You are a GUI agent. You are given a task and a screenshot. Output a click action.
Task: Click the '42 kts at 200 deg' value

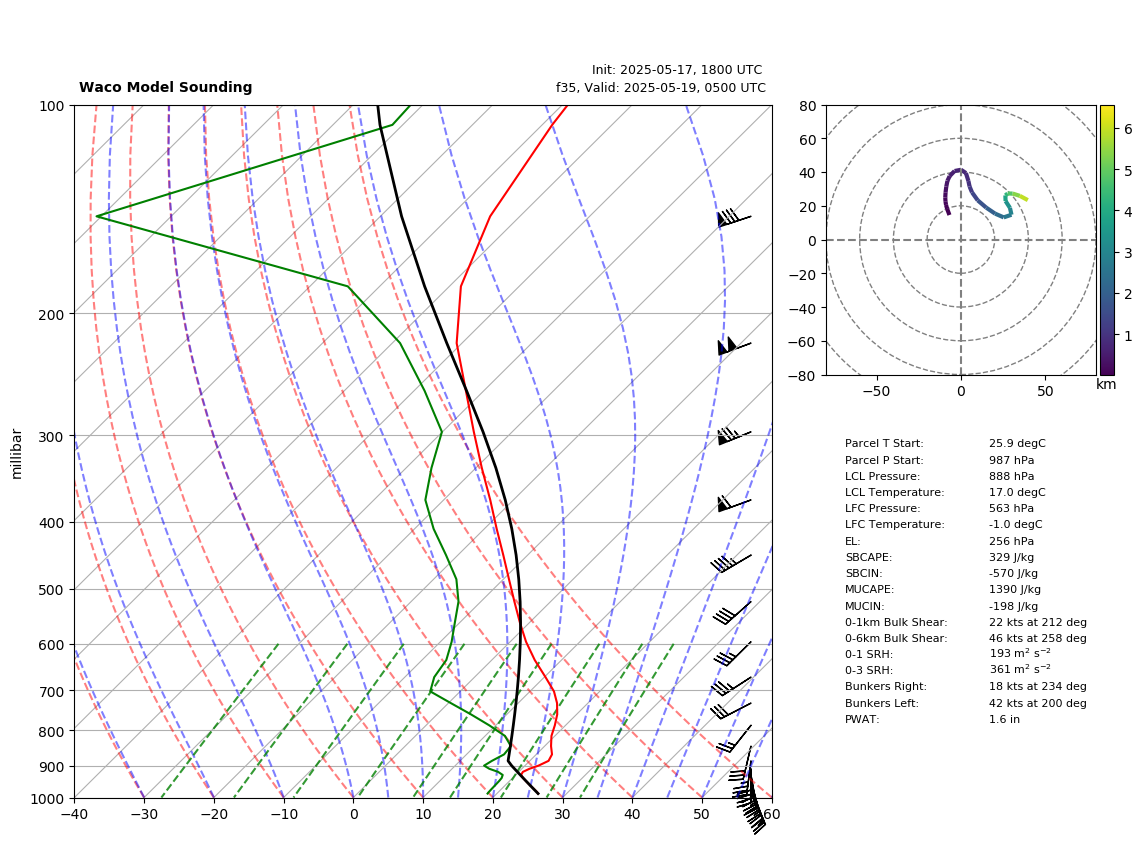click(x=1038, y=703)
